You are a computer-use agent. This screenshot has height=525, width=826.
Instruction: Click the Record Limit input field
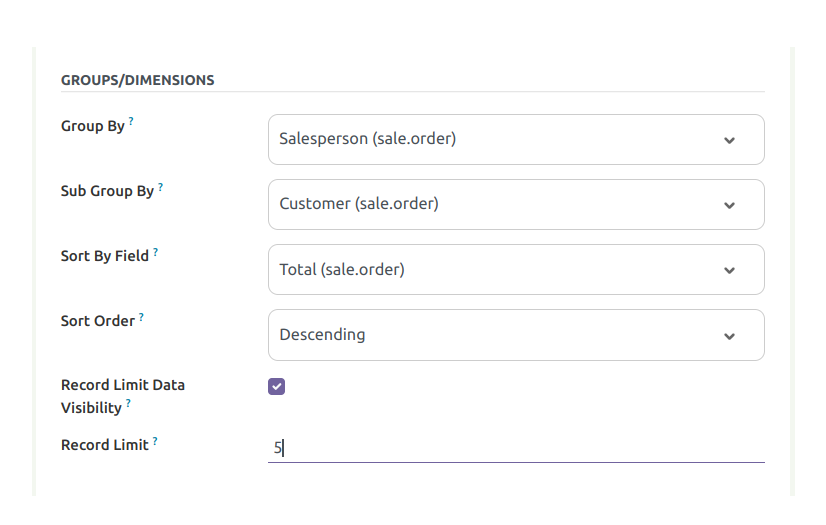click(x=516, y=448)
